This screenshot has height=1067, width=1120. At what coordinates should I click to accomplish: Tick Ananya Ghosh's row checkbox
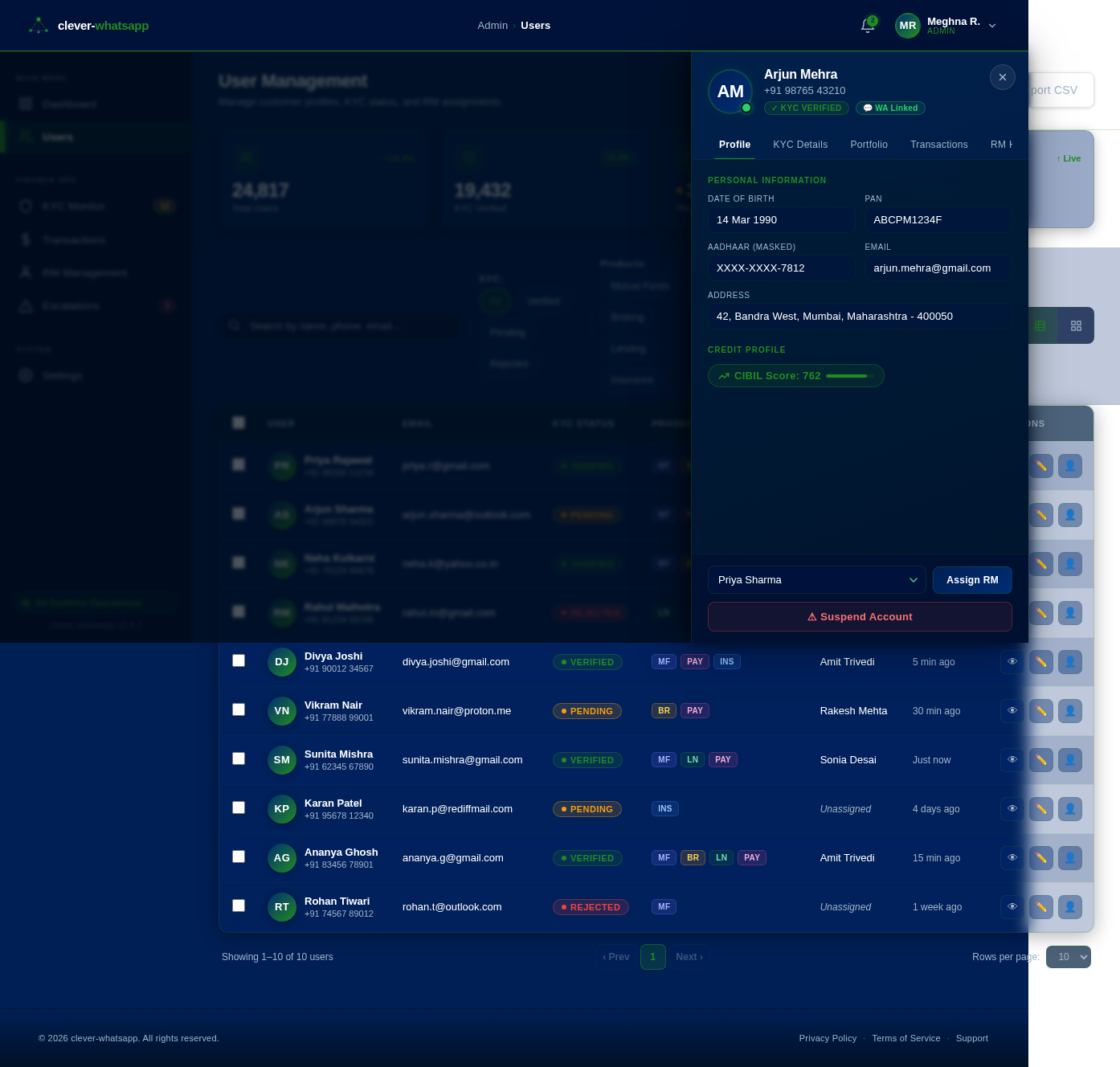point(239,856)
